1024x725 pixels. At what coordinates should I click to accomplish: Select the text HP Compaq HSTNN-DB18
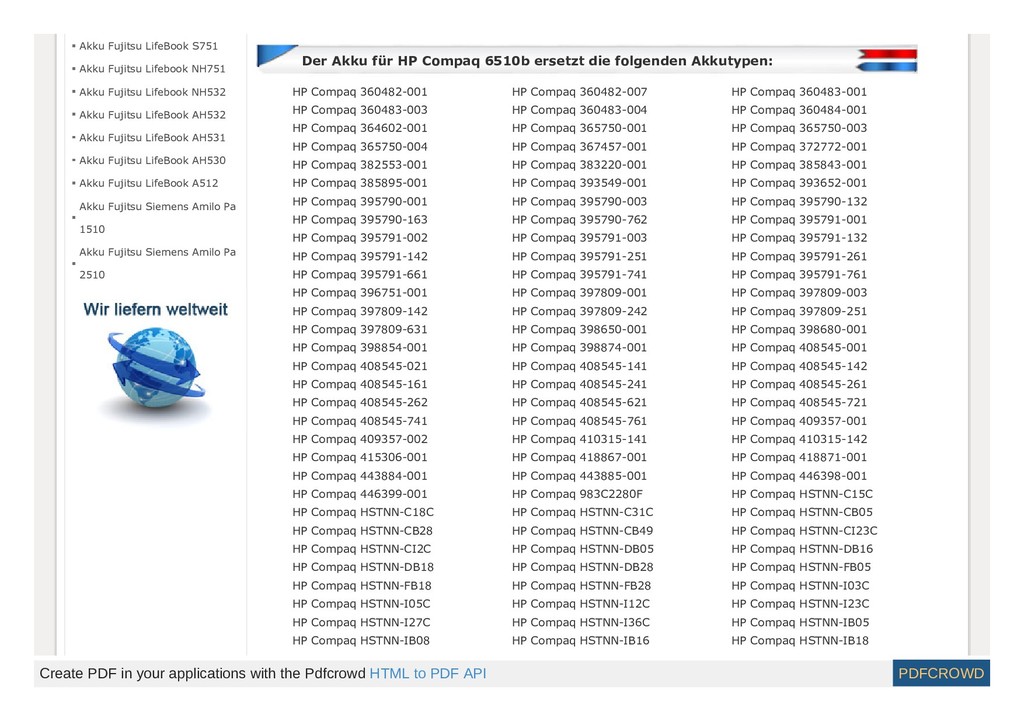(x=363, y=568)
